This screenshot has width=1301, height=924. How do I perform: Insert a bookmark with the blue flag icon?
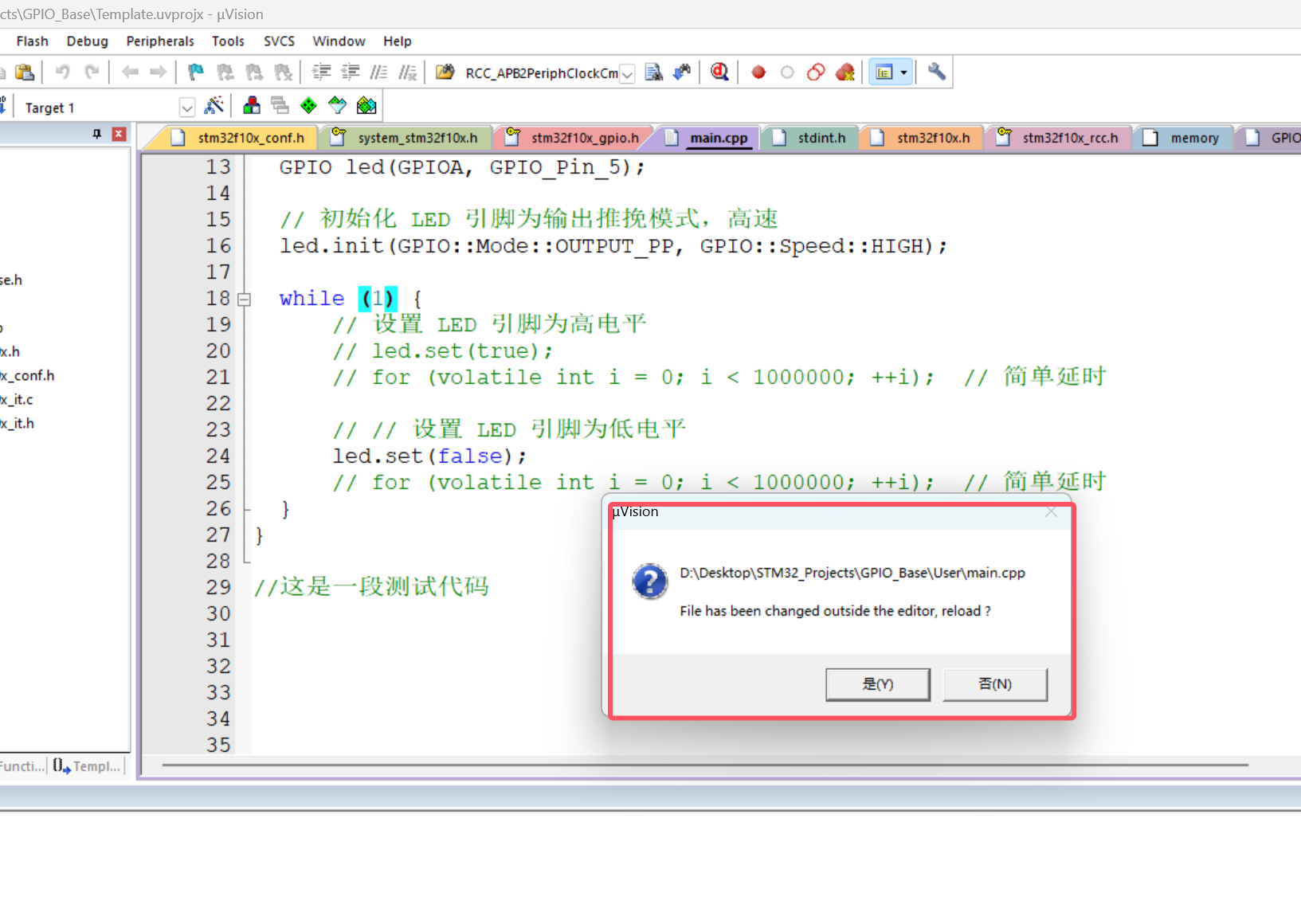click(195, 72)
